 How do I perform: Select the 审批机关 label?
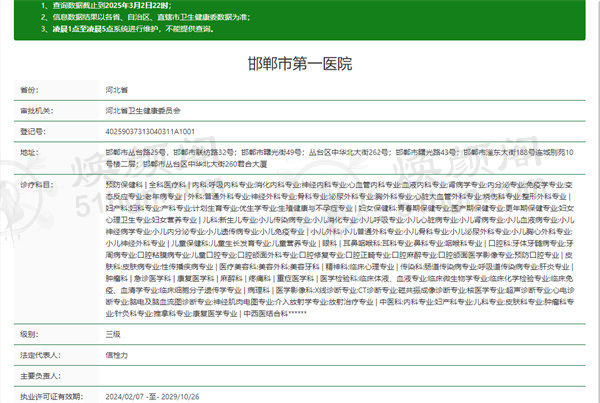(37, 111)
